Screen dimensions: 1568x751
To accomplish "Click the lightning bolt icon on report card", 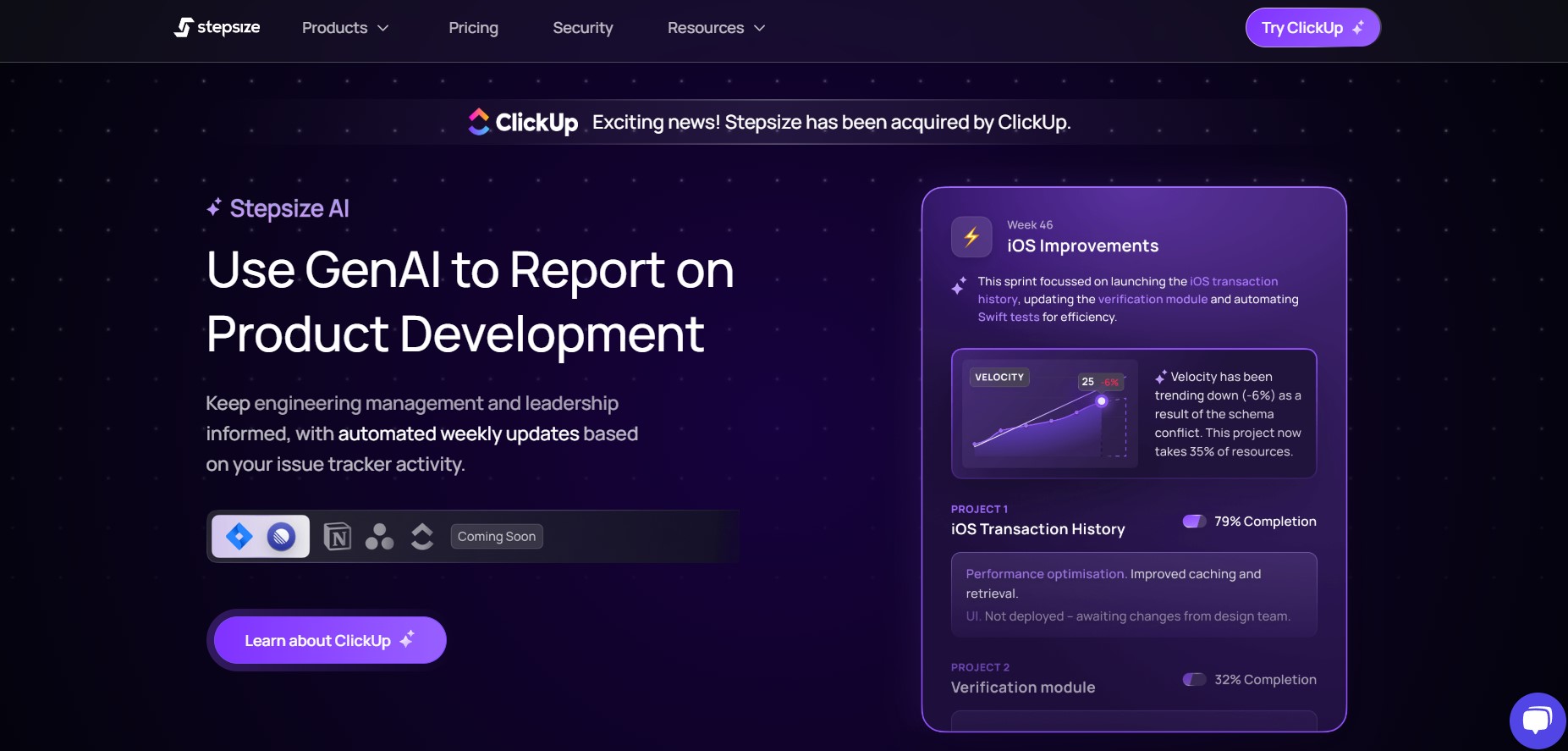I will [971, 236].
